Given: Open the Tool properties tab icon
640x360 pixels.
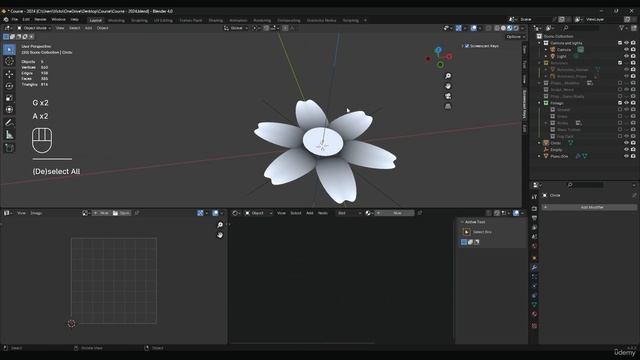Looking at the screenshot, I should coord(534,197).
